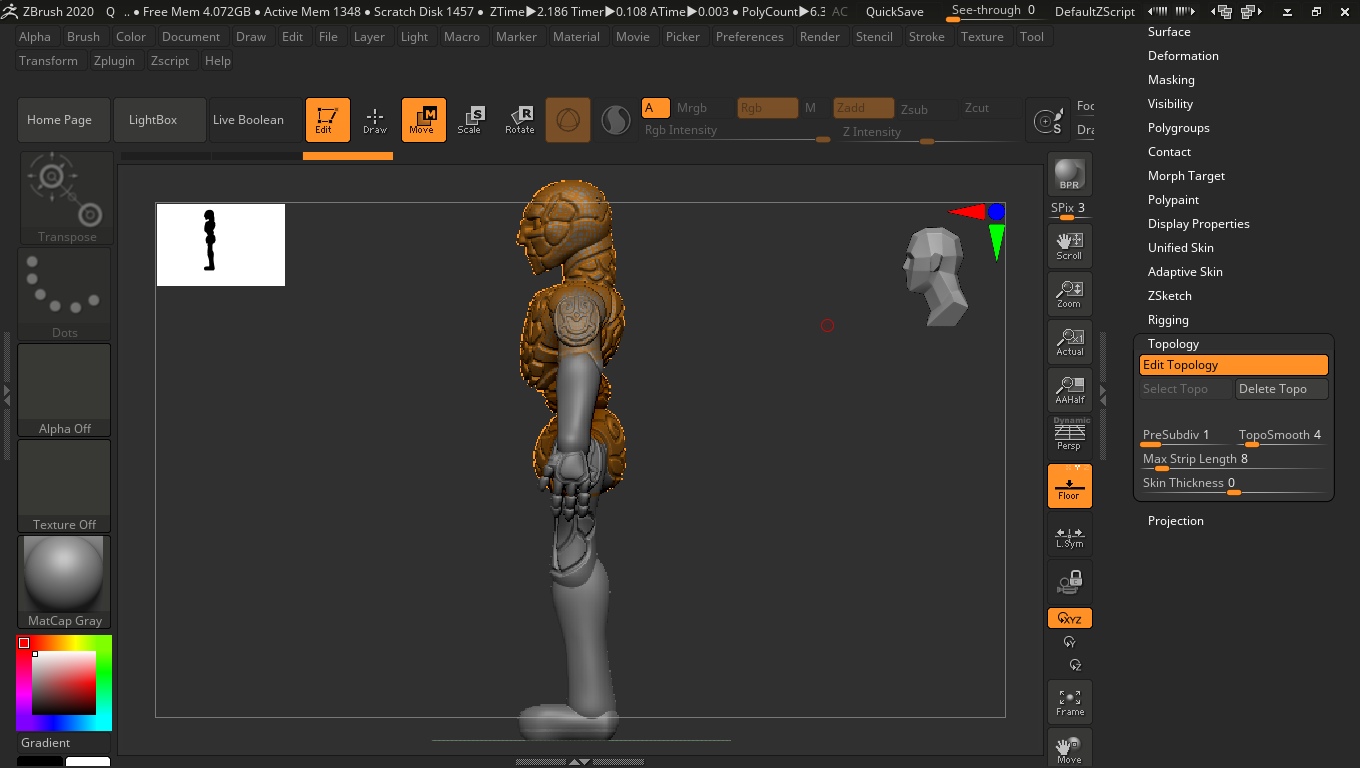
Task: Click the AAHalf zoom icon
Action: (x=1069, y=390)
